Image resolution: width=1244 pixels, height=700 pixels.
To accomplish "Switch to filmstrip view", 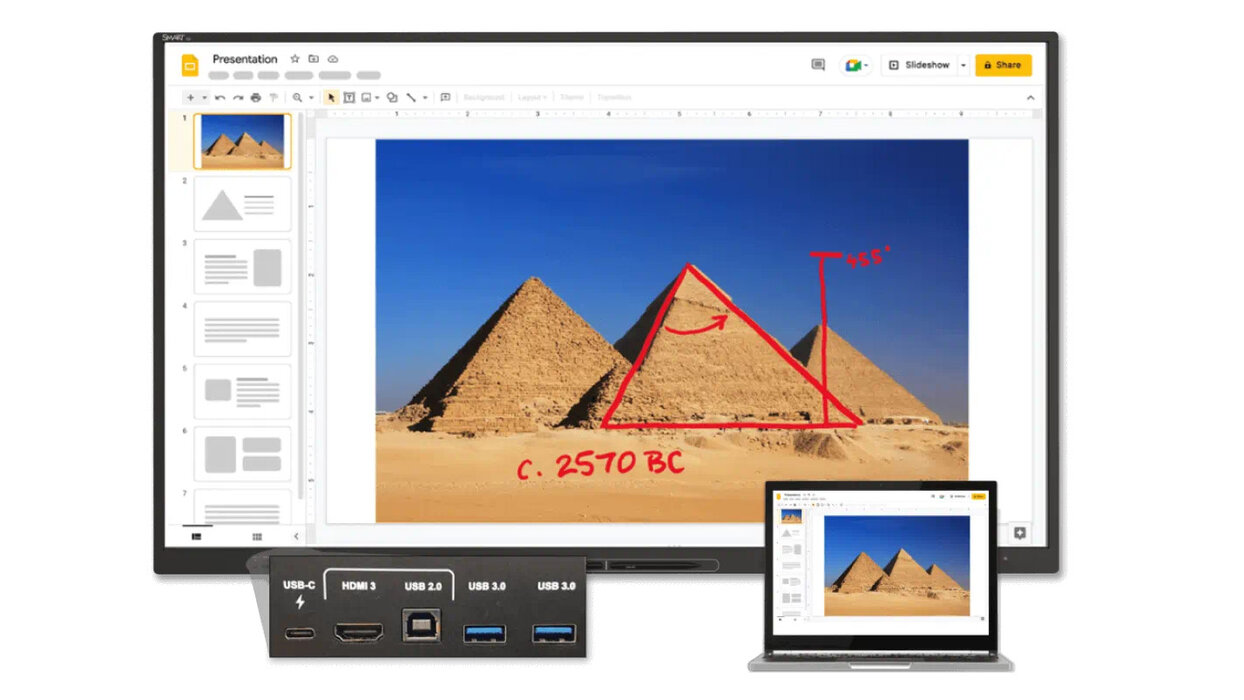I will tap(196, 537).
